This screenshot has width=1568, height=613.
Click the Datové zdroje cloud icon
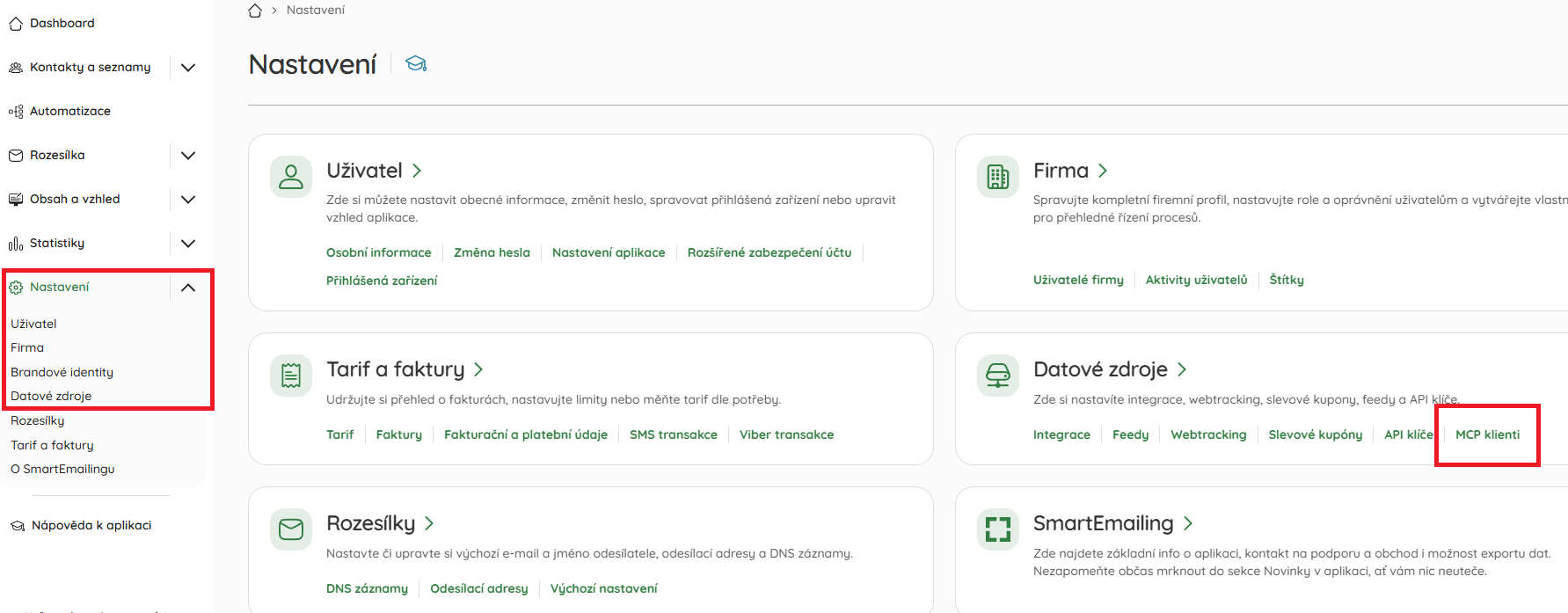click(998, 376)
